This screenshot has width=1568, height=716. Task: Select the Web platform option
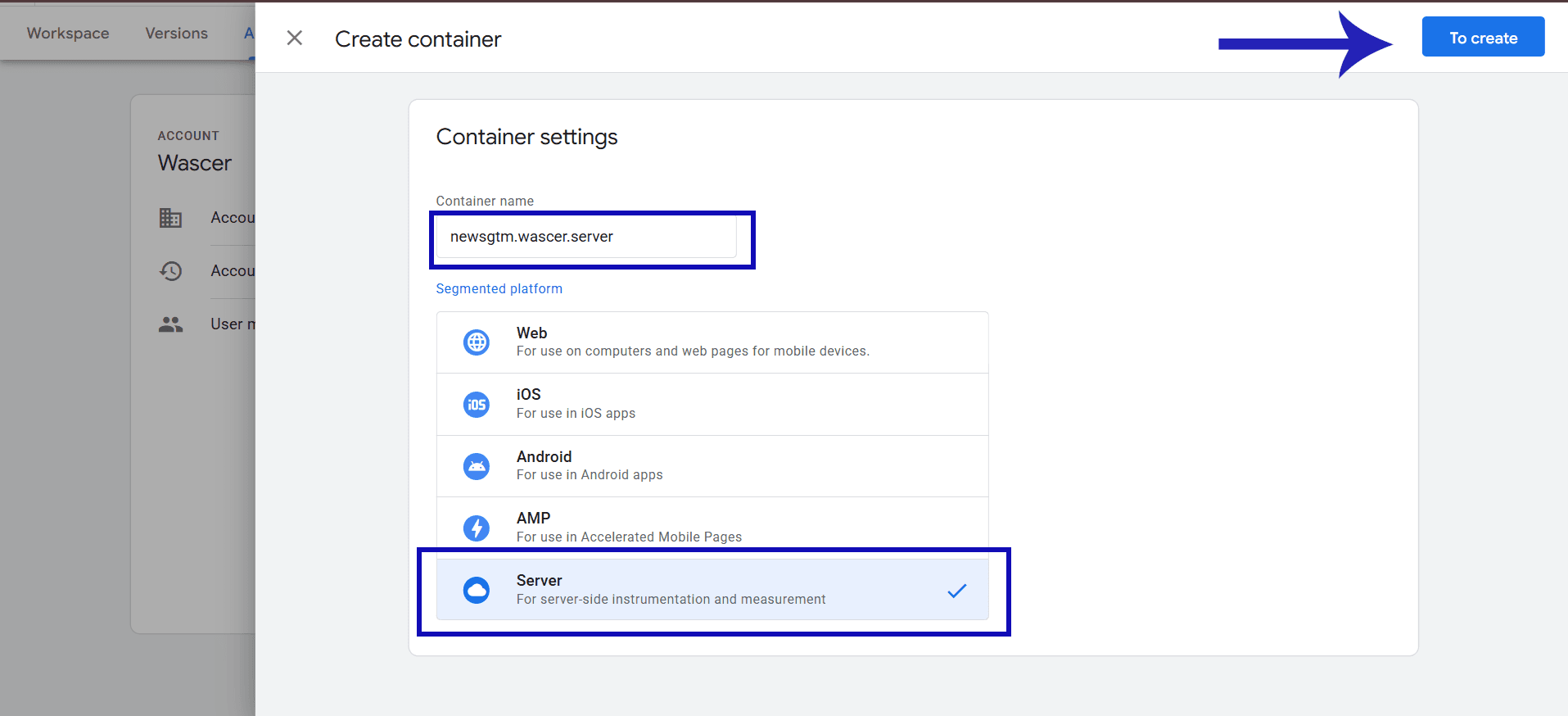(x=712, y=342)
